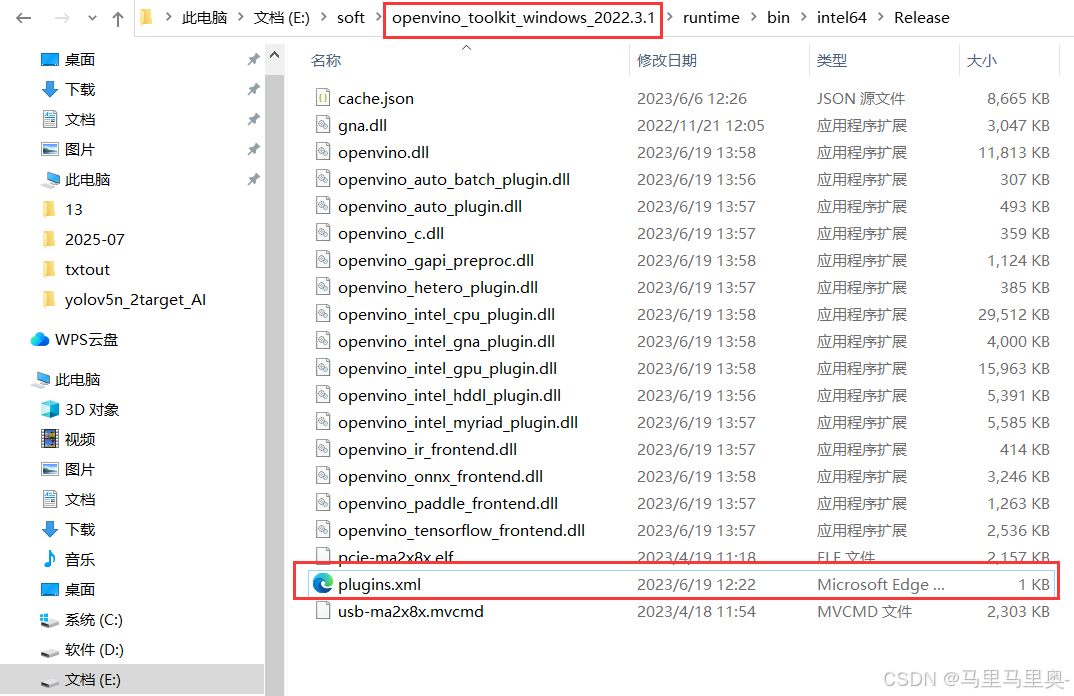Viewport: 1074px width, 696px height.
Task: Select openvino_intel_cpu_plugin.dll
Action: point(446,314)
